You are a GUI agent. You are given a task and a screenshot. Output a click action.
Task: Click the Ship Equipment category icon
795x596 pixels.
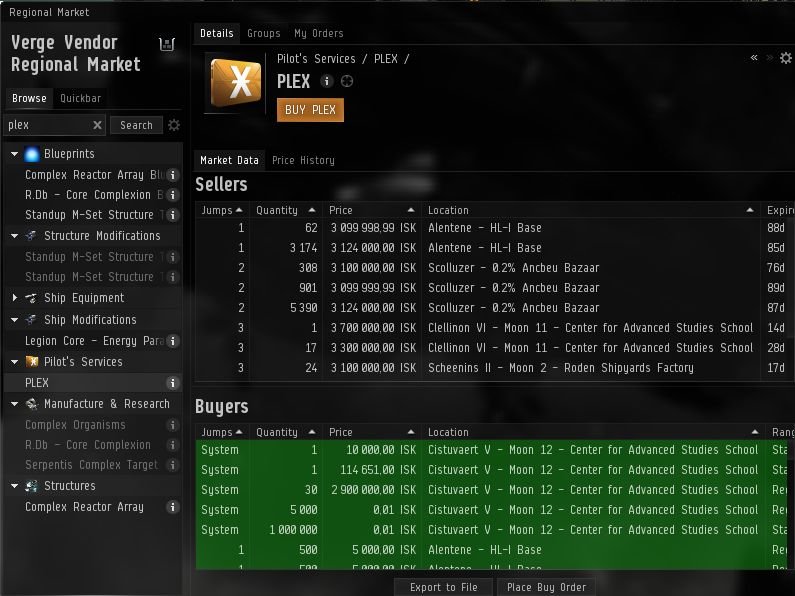coord(31,298)
